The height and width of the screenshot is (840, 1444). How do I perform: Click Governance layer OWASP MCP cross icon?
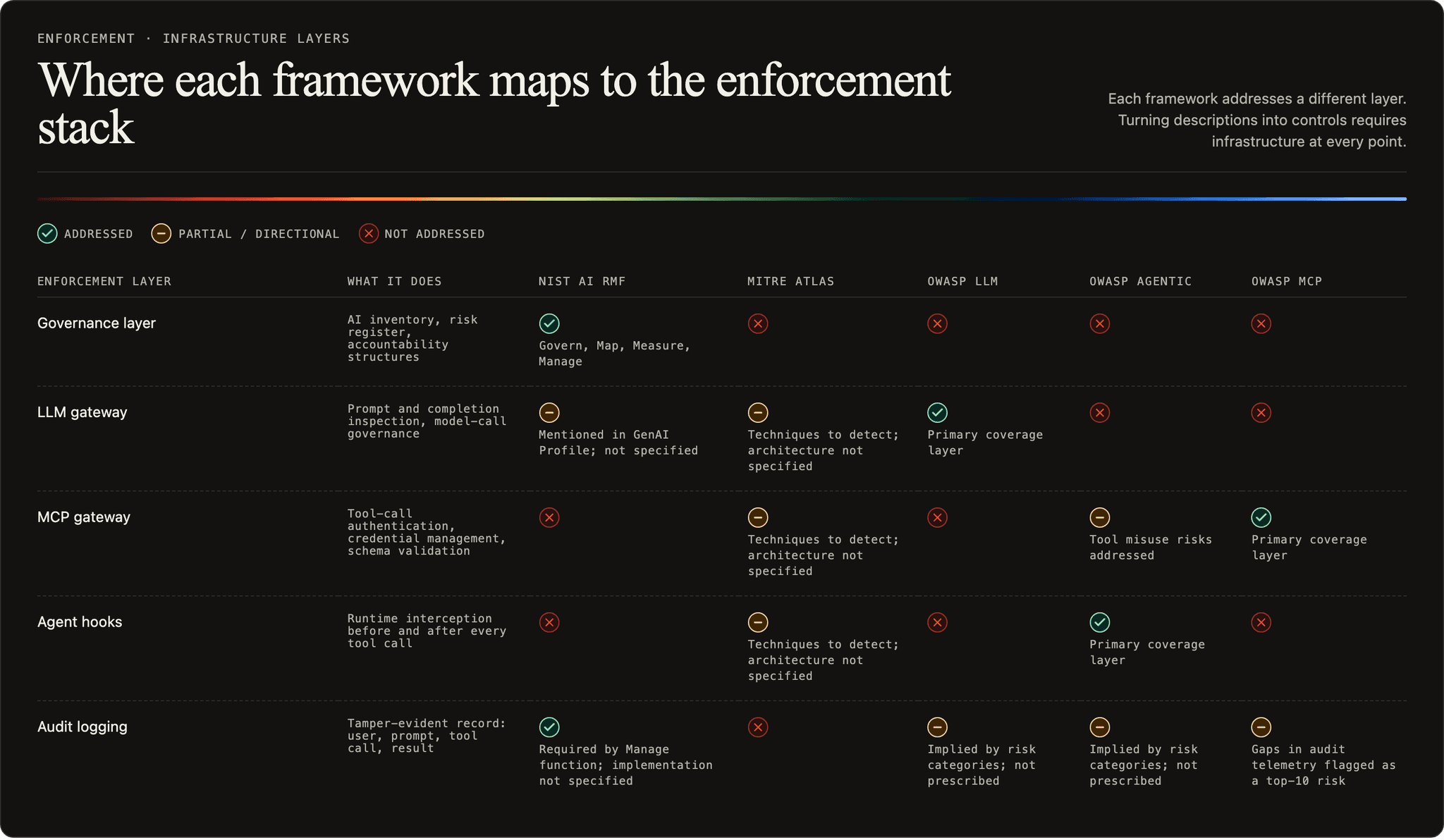coord(1261,323)
